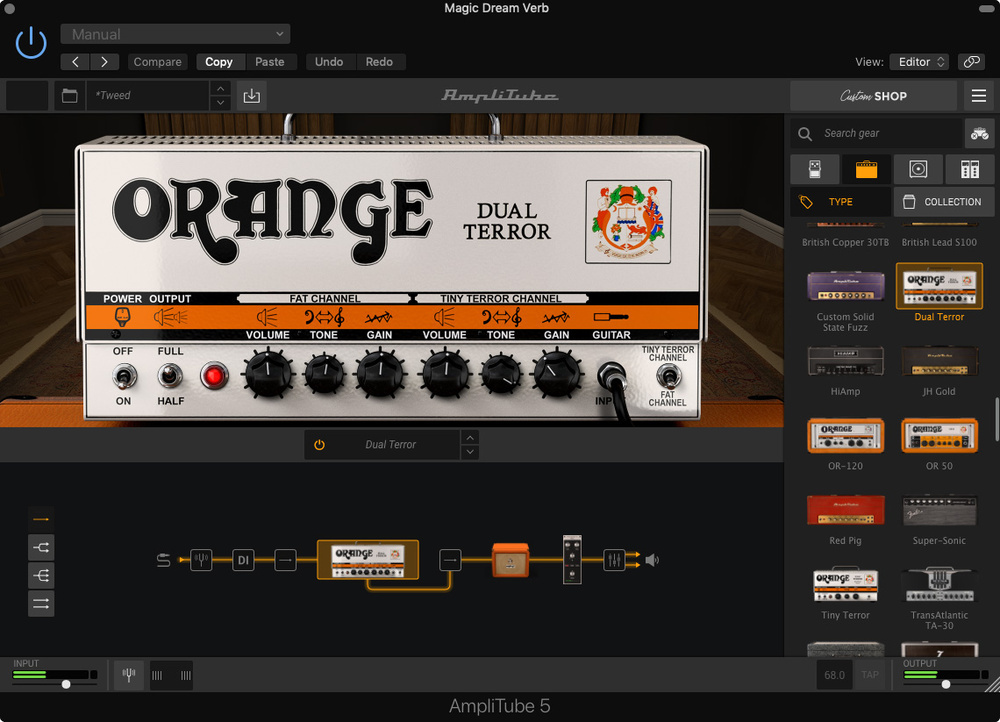
Task: Select the rack effects gear category icon
Action: click(969, 169)
